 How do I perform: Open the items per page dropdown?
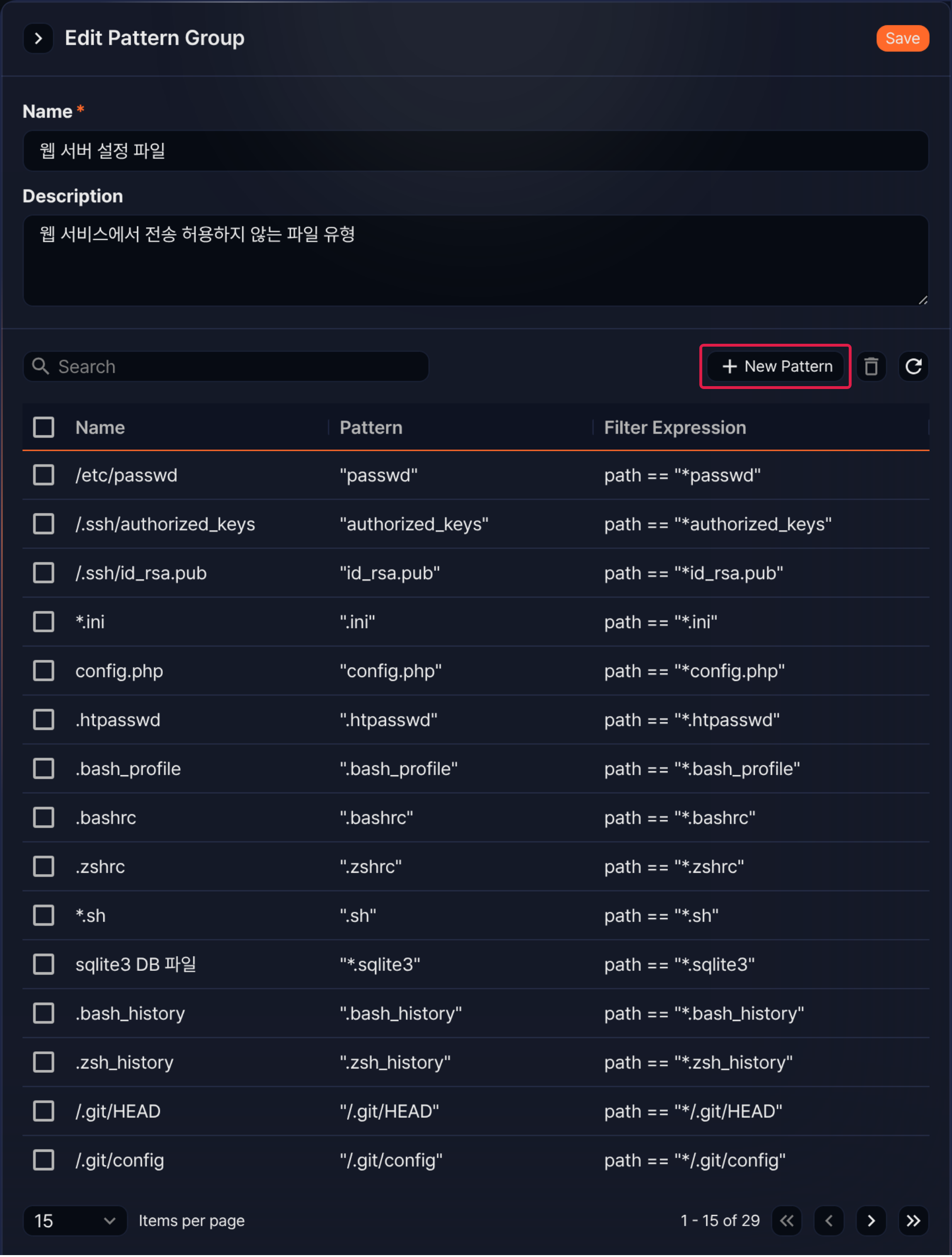tap(75, 1221)
